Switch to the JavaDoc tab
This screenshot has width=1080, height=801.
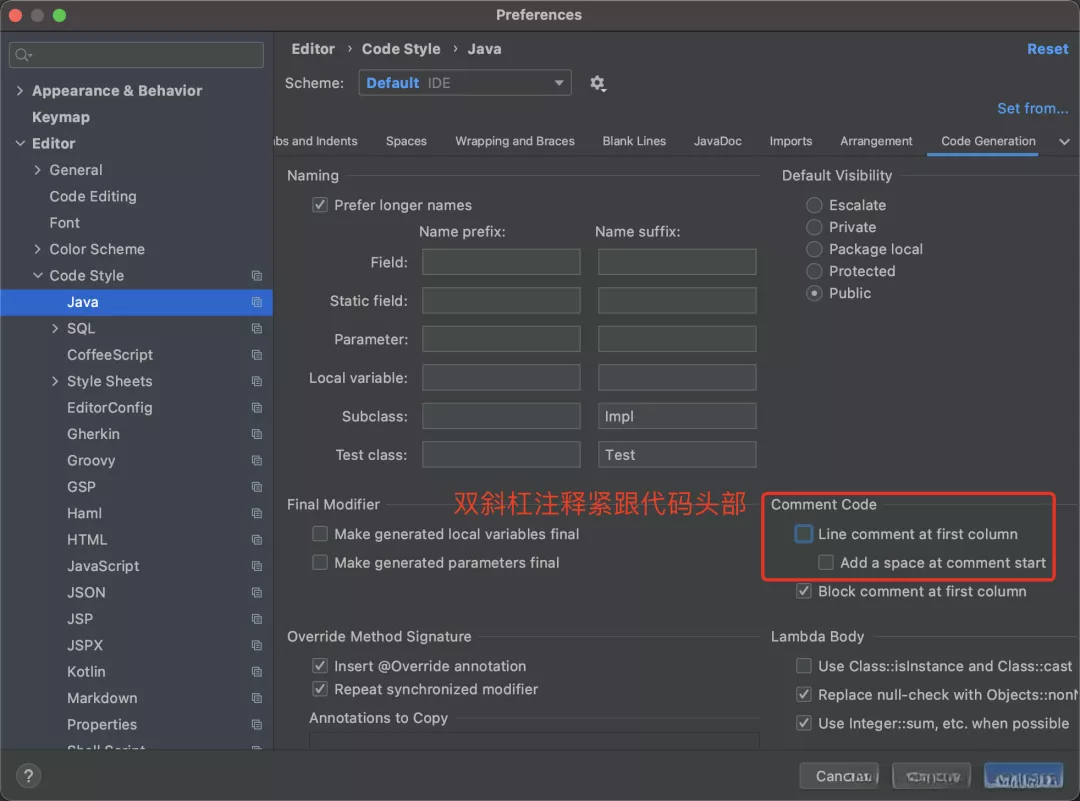[x=717, y=141]
